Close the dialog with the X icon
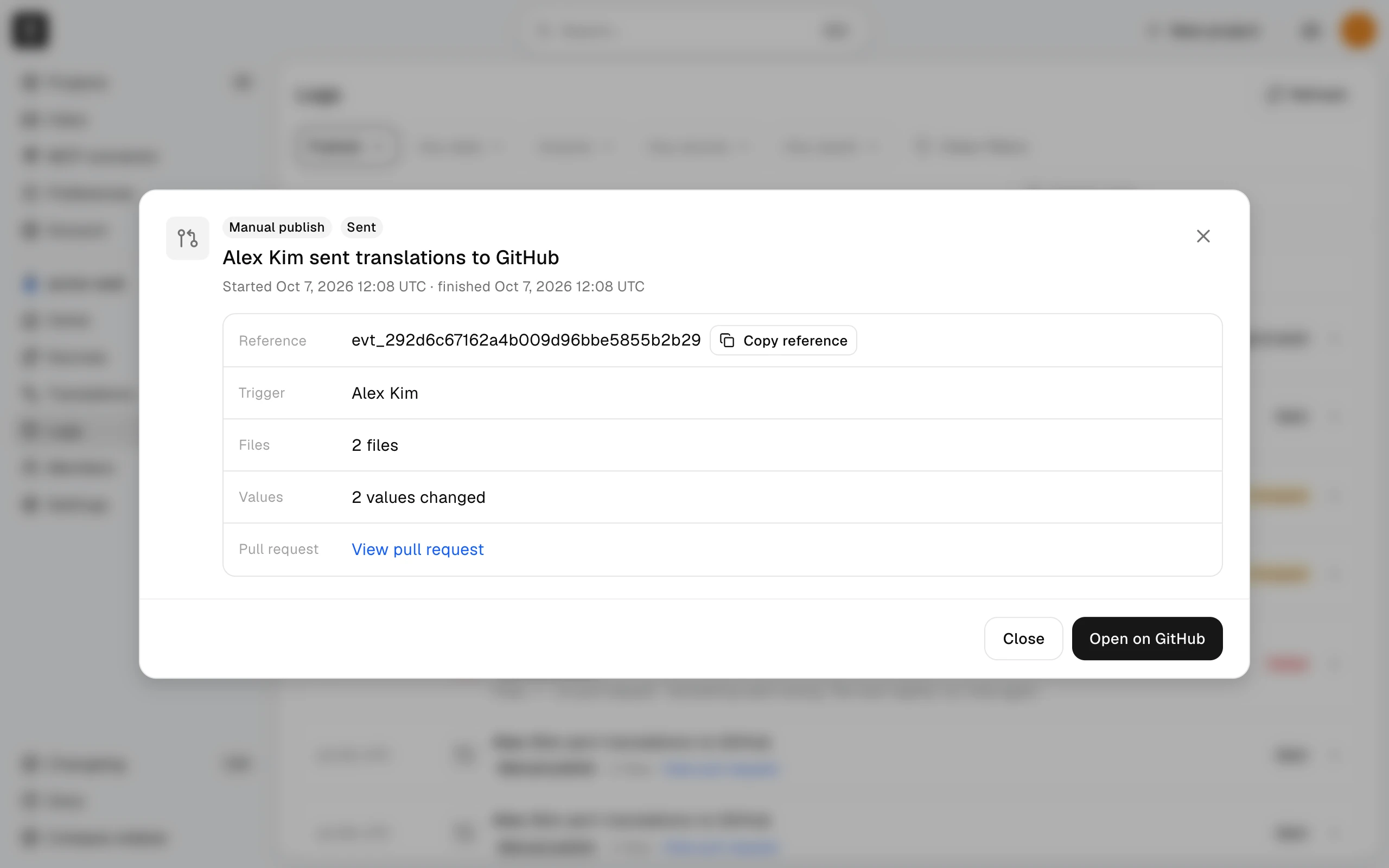 click(1203, 236)
